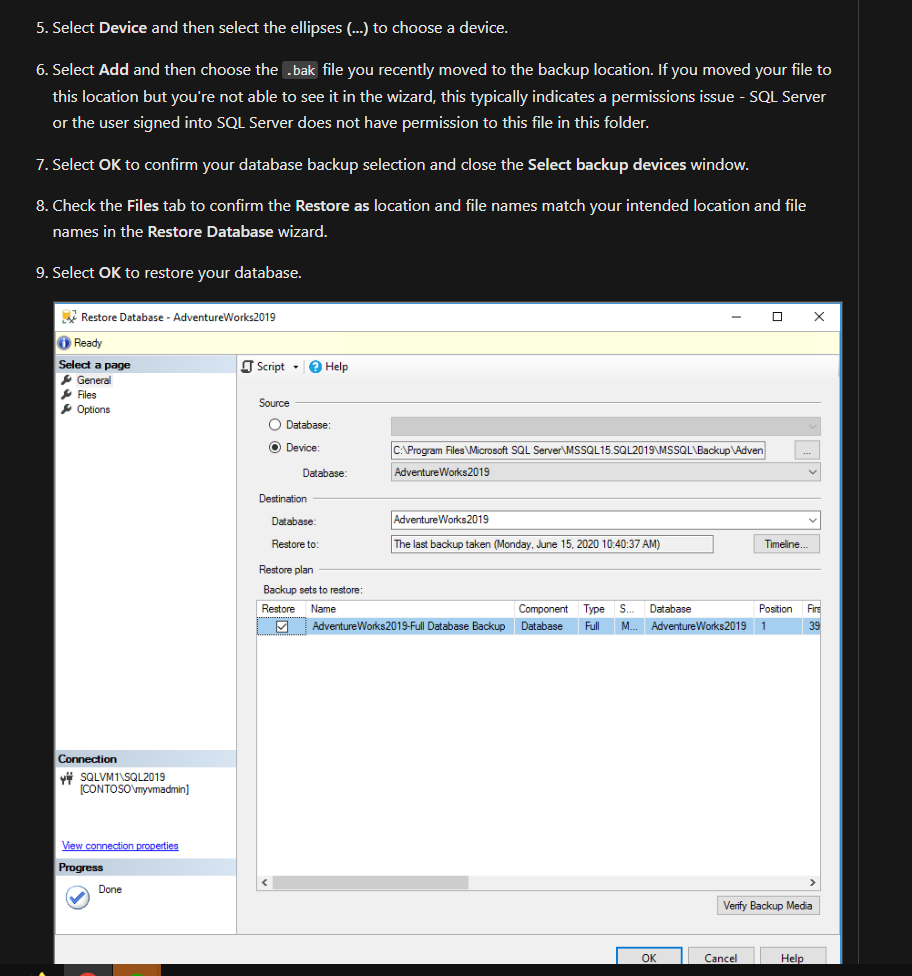Click the Verify Backup Media button
The width and height of the screenshot is (912, 976).
[767, 905]
